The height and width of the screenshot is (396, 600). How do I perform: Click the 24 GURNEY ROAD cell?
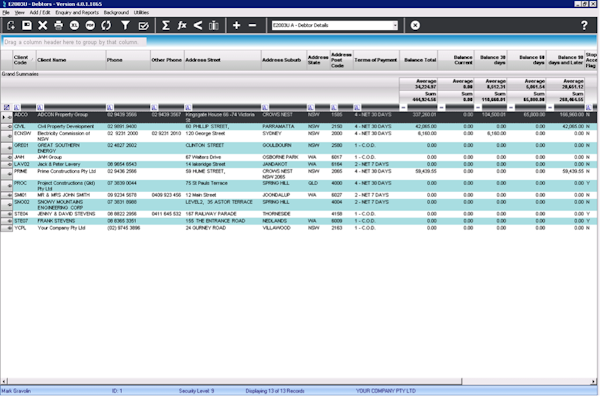(223, 228)
